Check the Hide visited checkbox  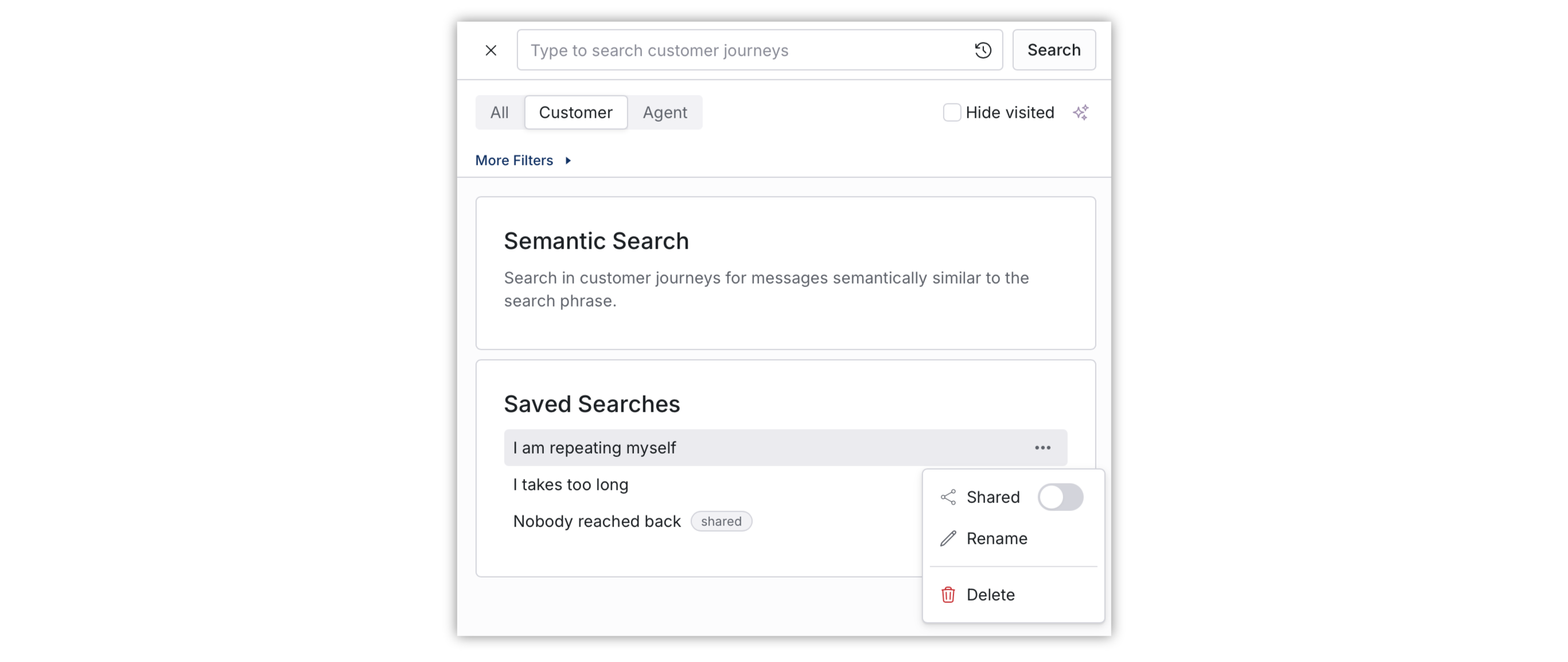tap(951, 112)
